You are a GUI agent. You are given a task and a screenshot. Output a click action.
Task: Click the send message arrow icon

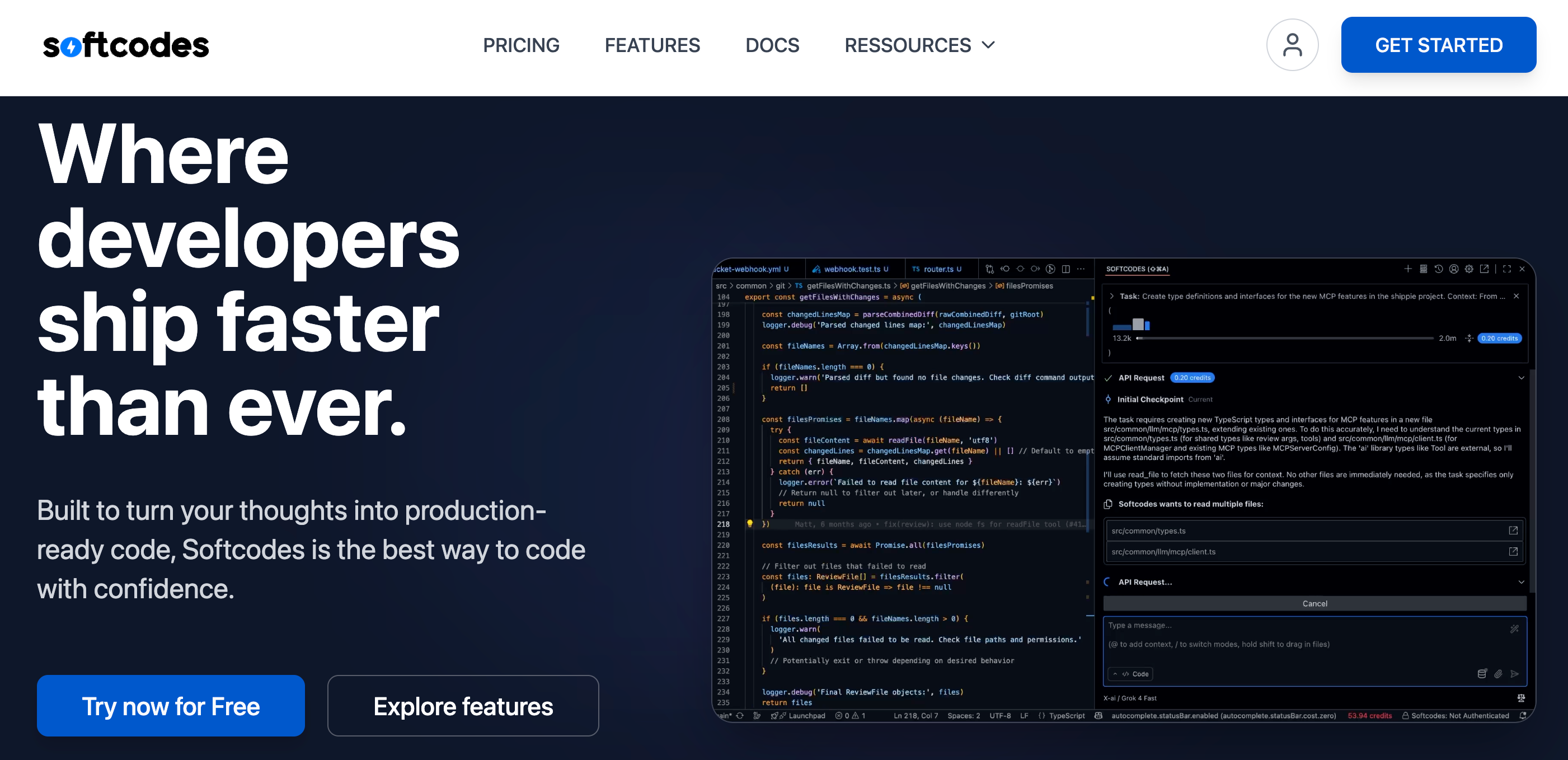[1514, 673]
